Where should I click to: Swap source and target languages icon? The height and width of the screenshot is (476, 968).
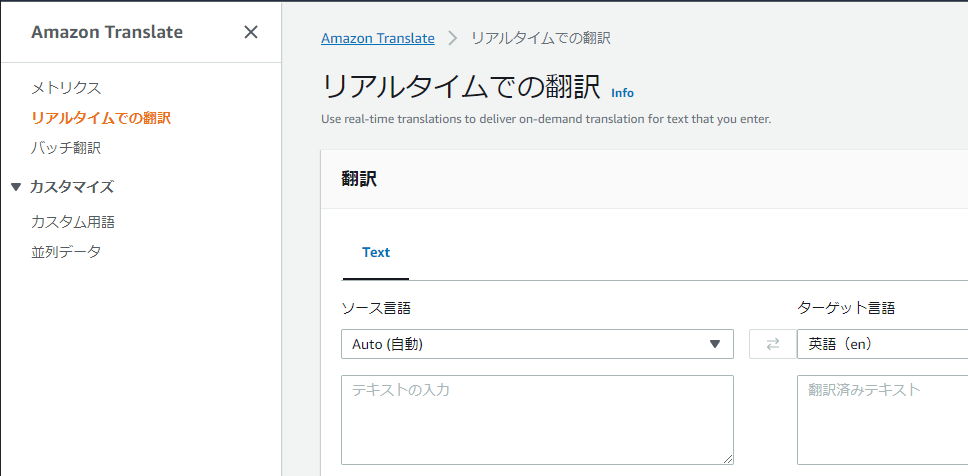pyautogui.click(x=773, y=344)
